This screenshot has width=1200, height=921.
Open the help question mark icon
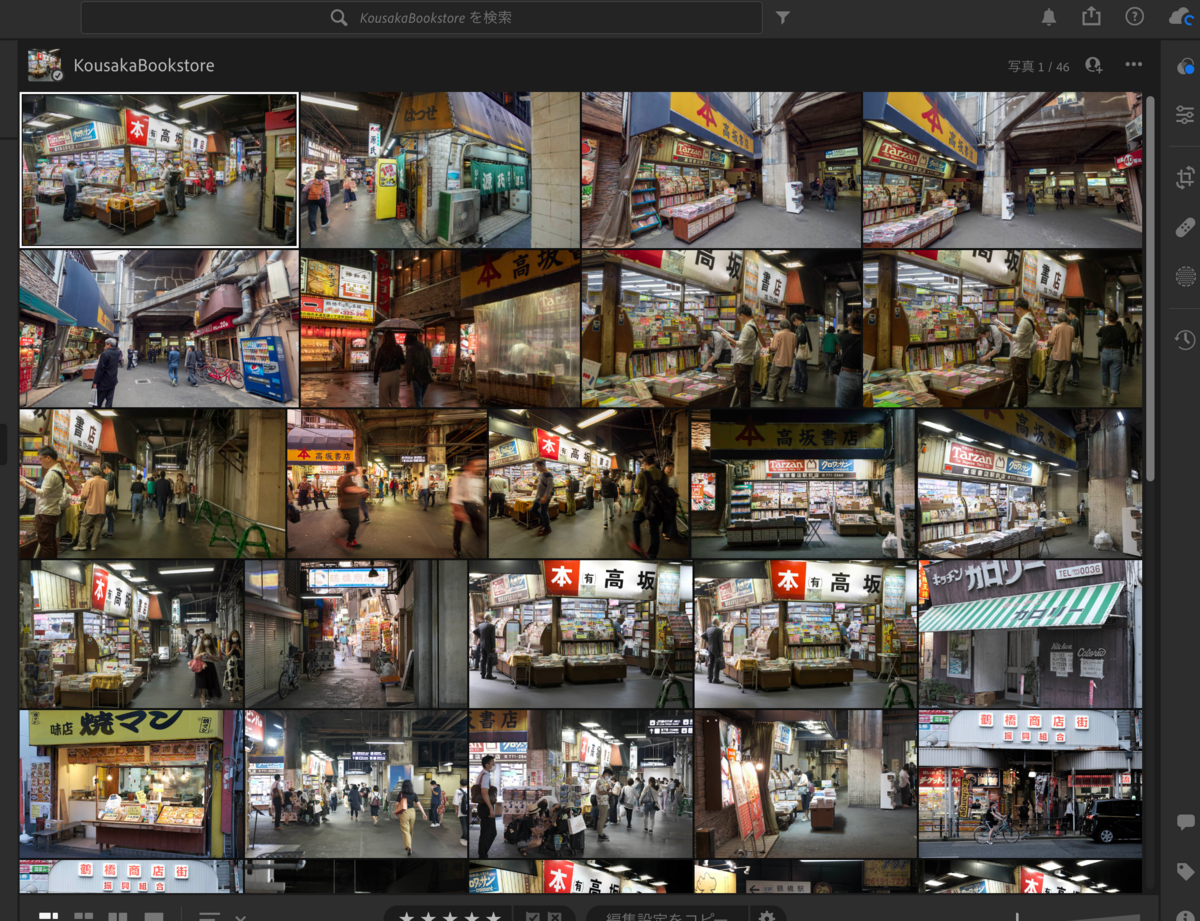[1134, 17]
